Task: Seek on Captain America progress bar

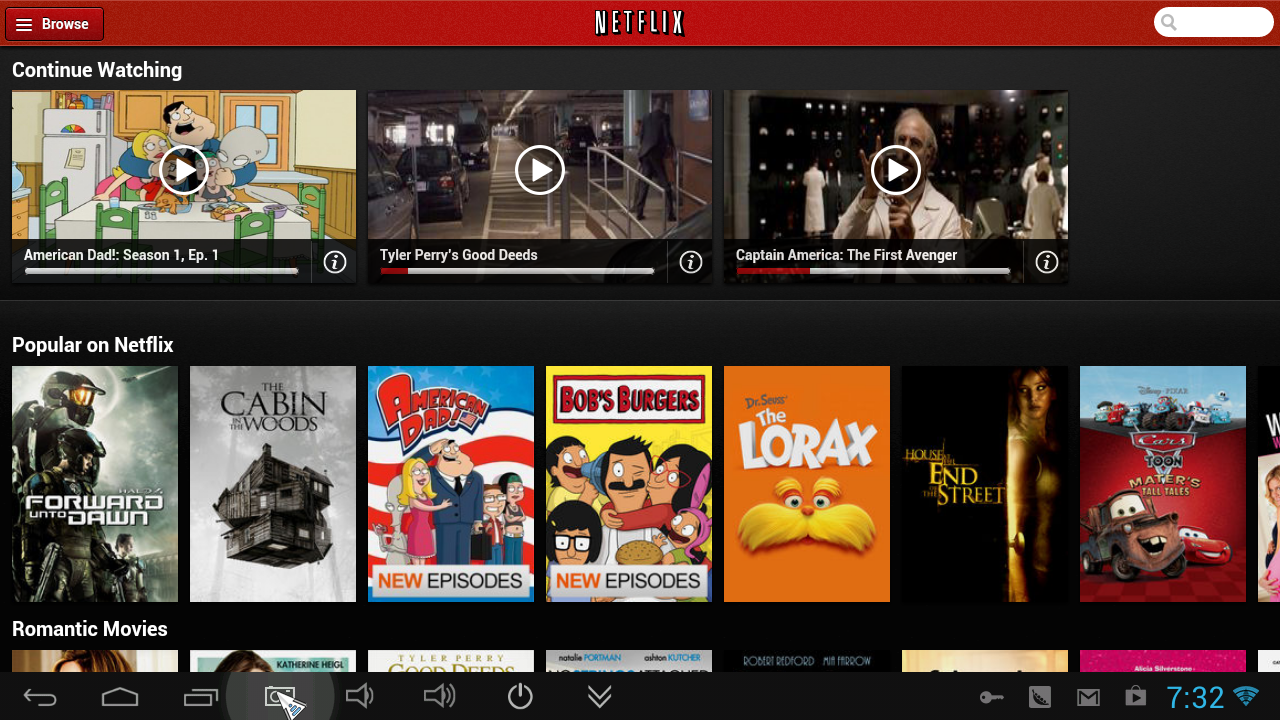Action: point(873,271)
